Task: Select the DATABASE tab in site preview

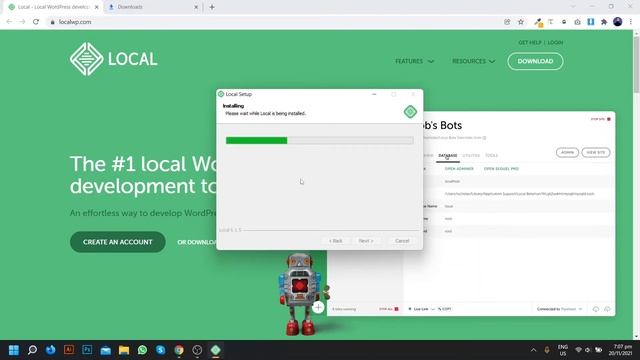Action: coord(448,156)
